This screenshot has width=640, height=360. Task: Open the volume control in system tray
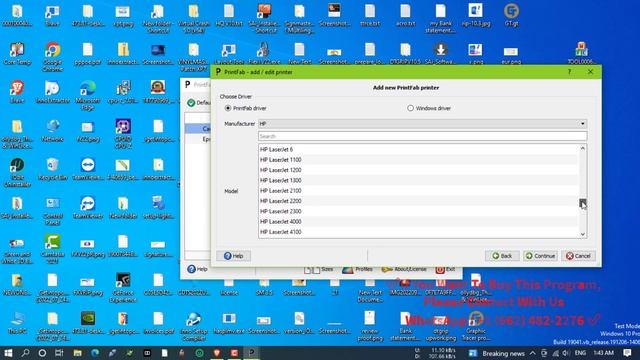(566, 353)
